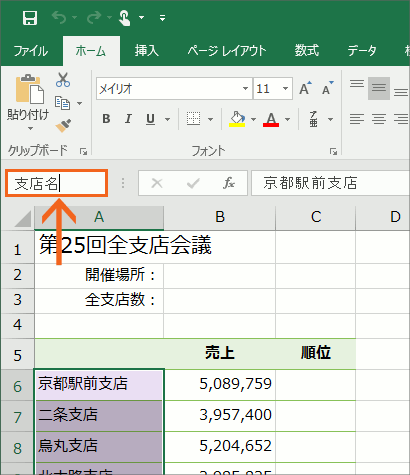Open the データ tab

tap(362, 51)
